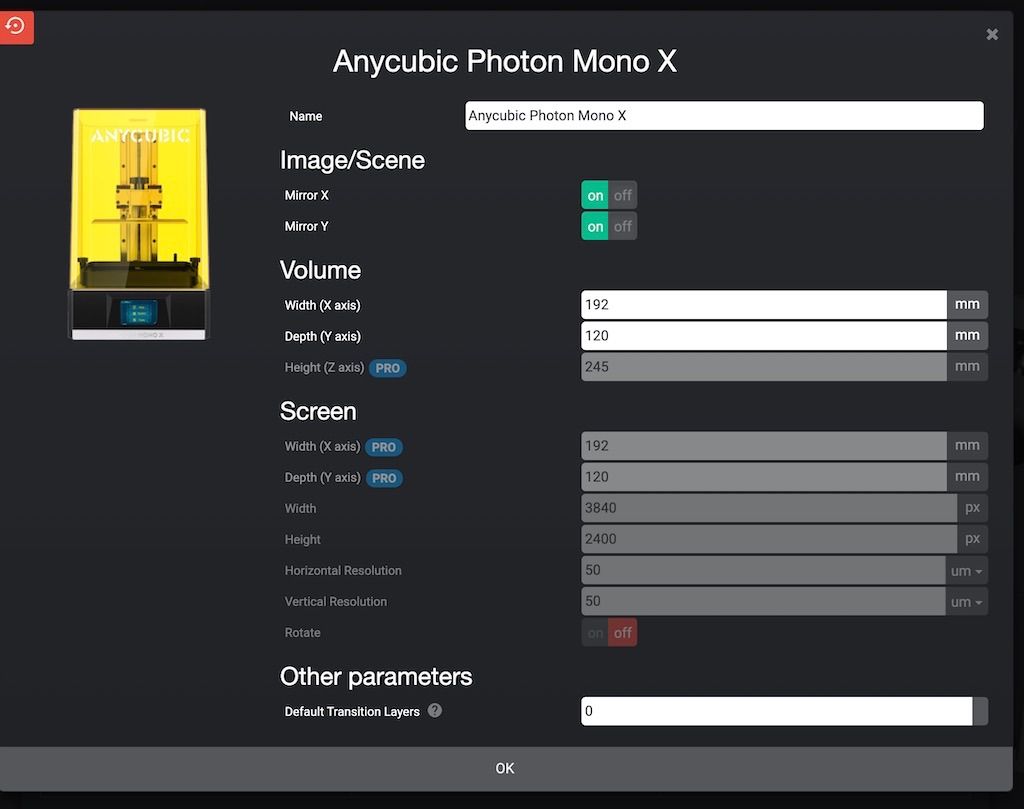1024x809 pixels.
Task: Click the "Mirror X" label text
Action: 306,195
